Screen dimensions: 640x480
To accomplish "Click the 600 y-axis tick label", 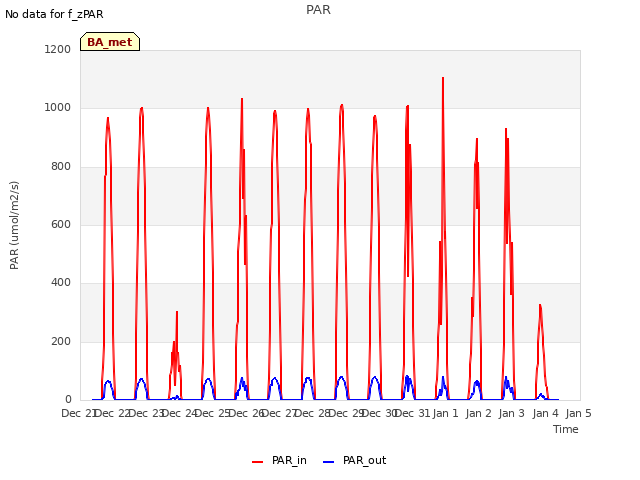I will click(61, 224).
